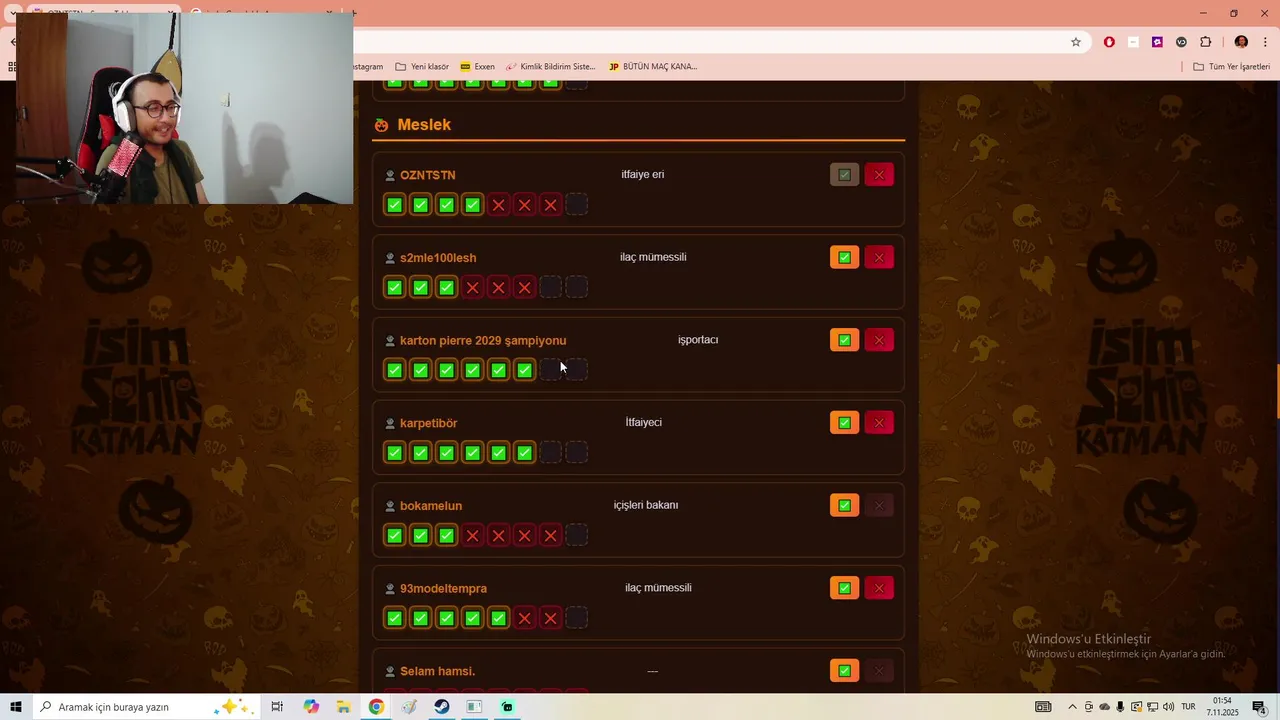Image resolution: width=1280 pixels, height=720 pixels.
Task: Click the webcam overlay thumbnail
Action: (185, 108)
